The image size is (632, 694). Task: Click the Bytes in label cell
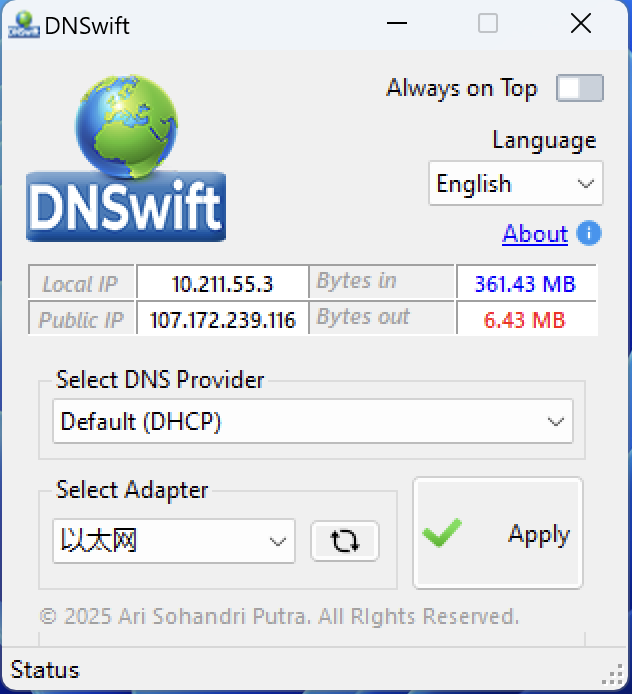tap(382, 281)
